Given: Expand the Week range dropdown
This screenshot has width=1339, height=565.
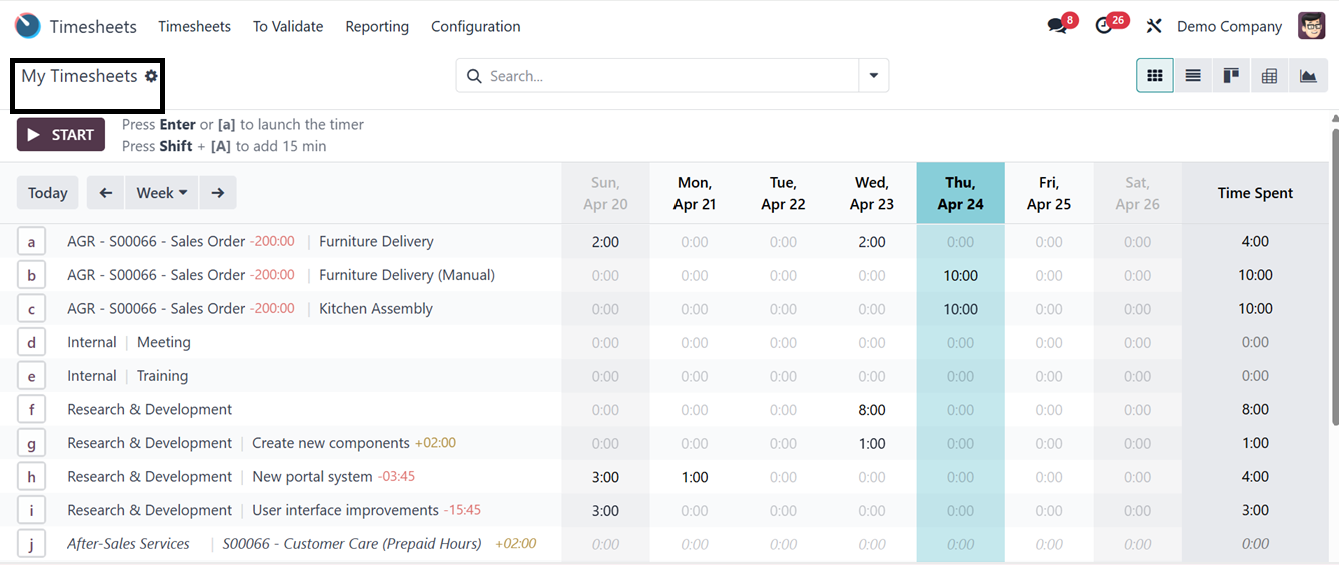Looking at the screenshot, I should [x=161, y=193].
